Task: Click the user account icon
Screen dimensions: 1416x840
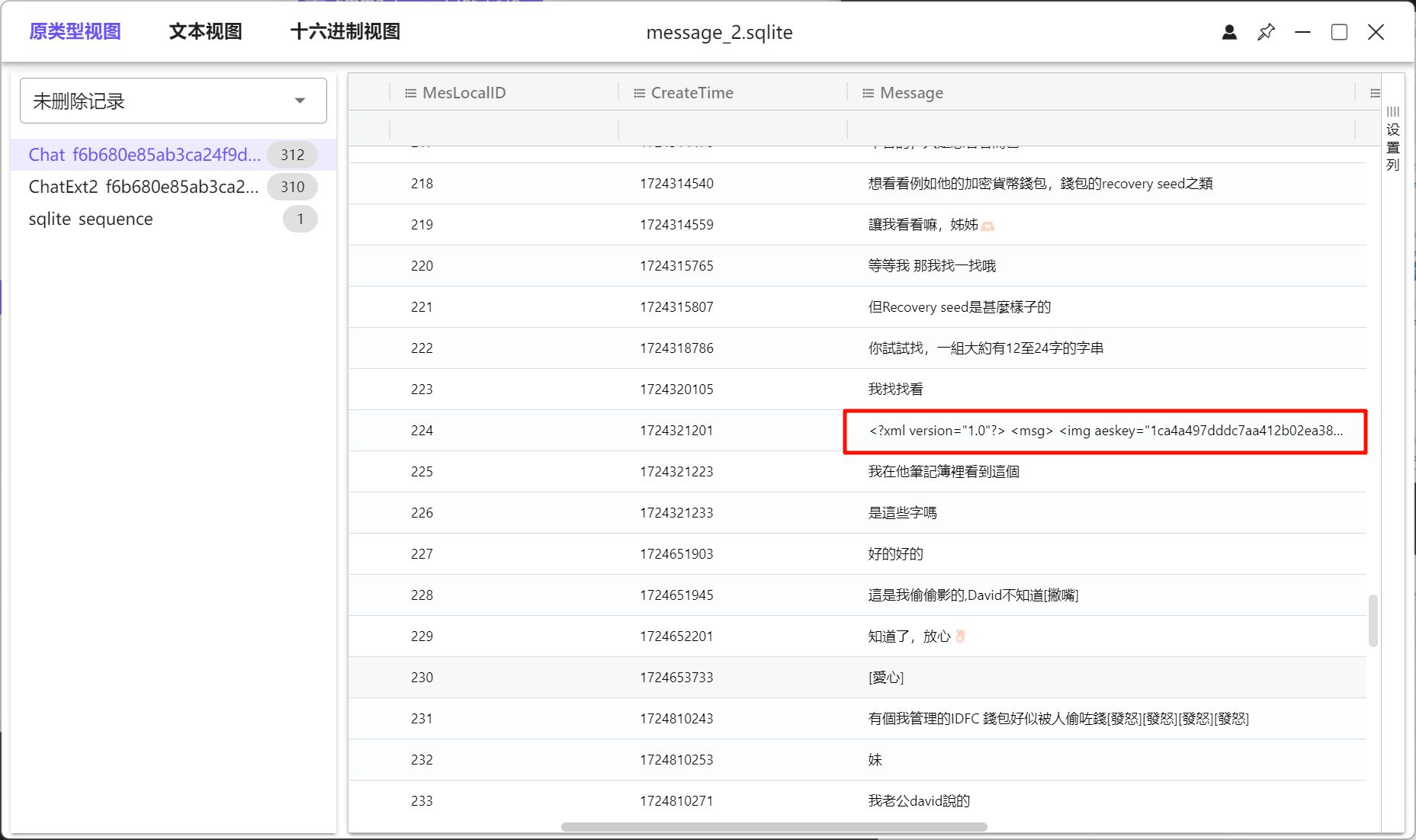Action: pyautogui.click(x=1229, y=32)
